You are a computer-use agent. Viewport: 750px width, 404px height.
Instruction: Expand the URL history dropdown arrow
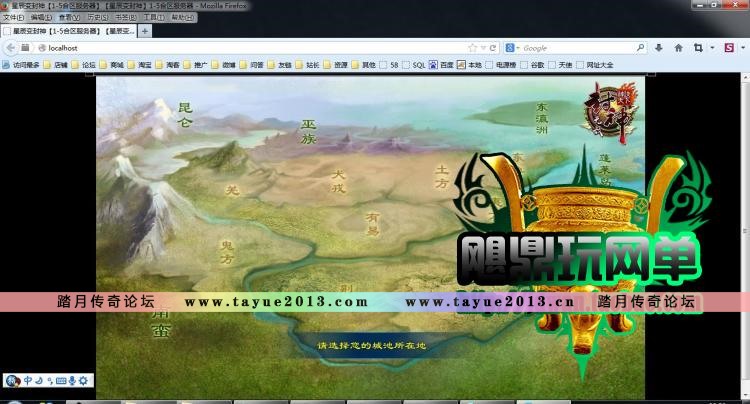483,48
